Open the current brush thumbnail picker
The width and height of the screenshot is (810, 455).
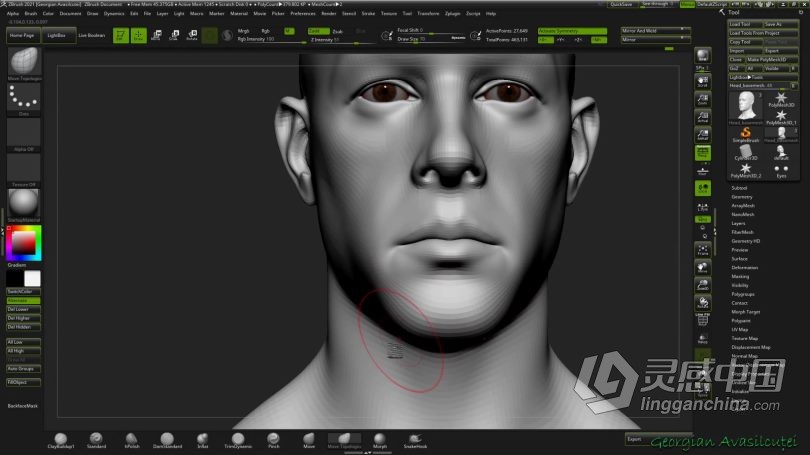[x=24, y=63]
